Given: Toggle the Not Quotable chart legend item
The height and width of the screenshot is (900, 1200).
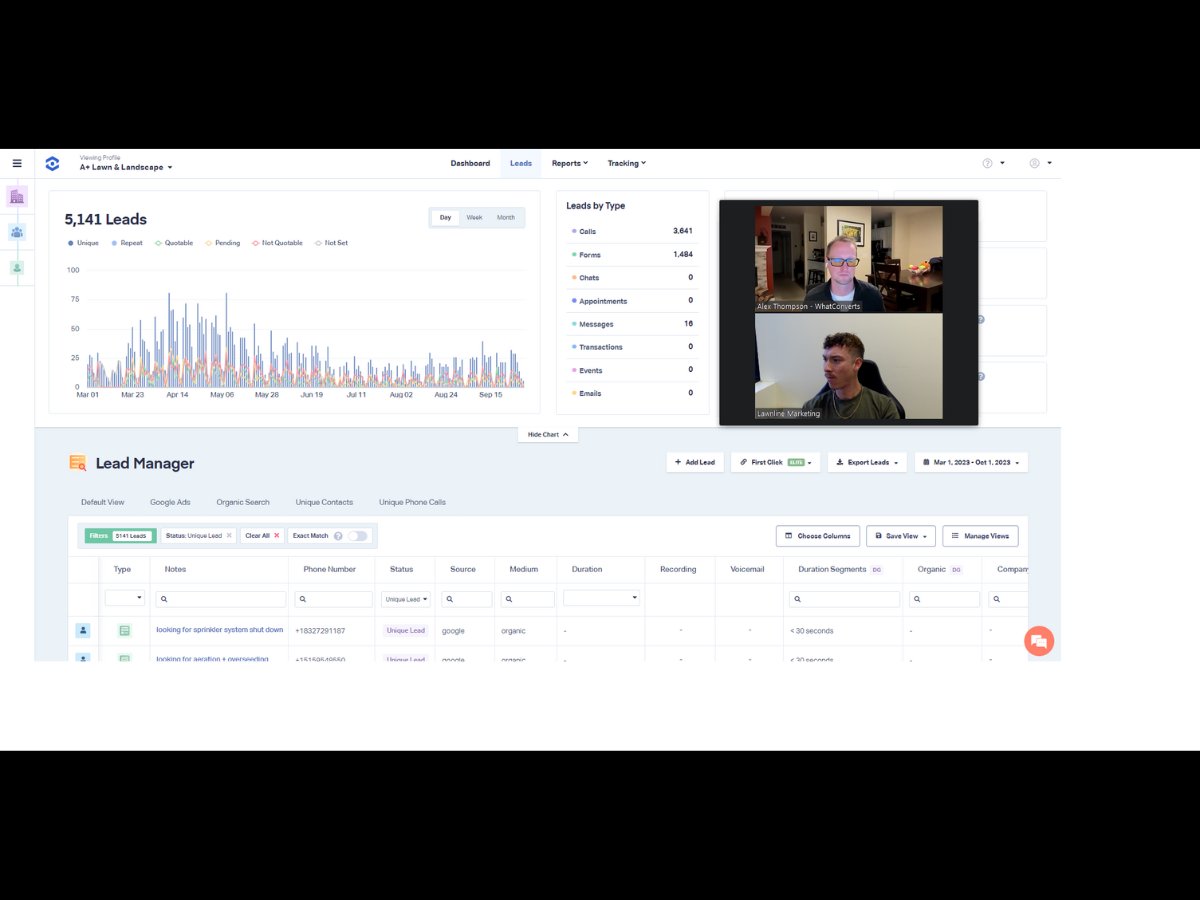Looking at the screenshot, I should 277,243.
